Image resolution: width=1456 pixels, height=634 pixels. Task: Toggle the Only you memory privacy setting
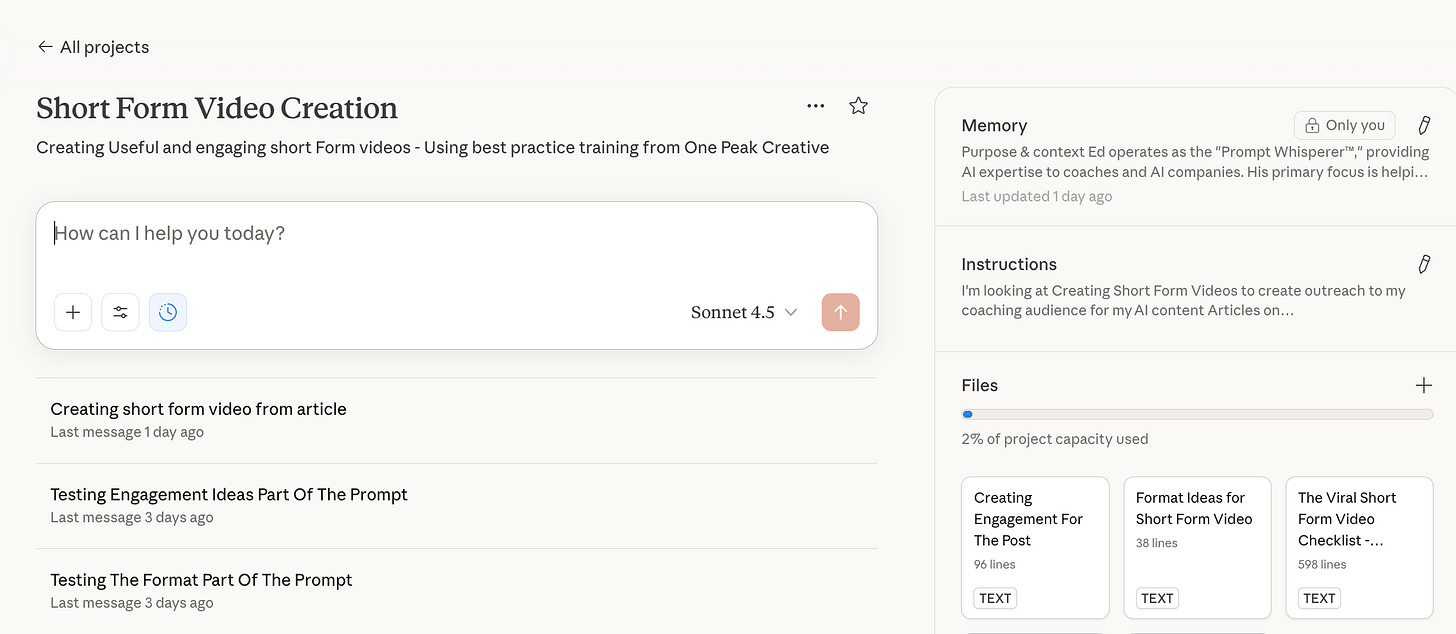[x=1344, y=125]
